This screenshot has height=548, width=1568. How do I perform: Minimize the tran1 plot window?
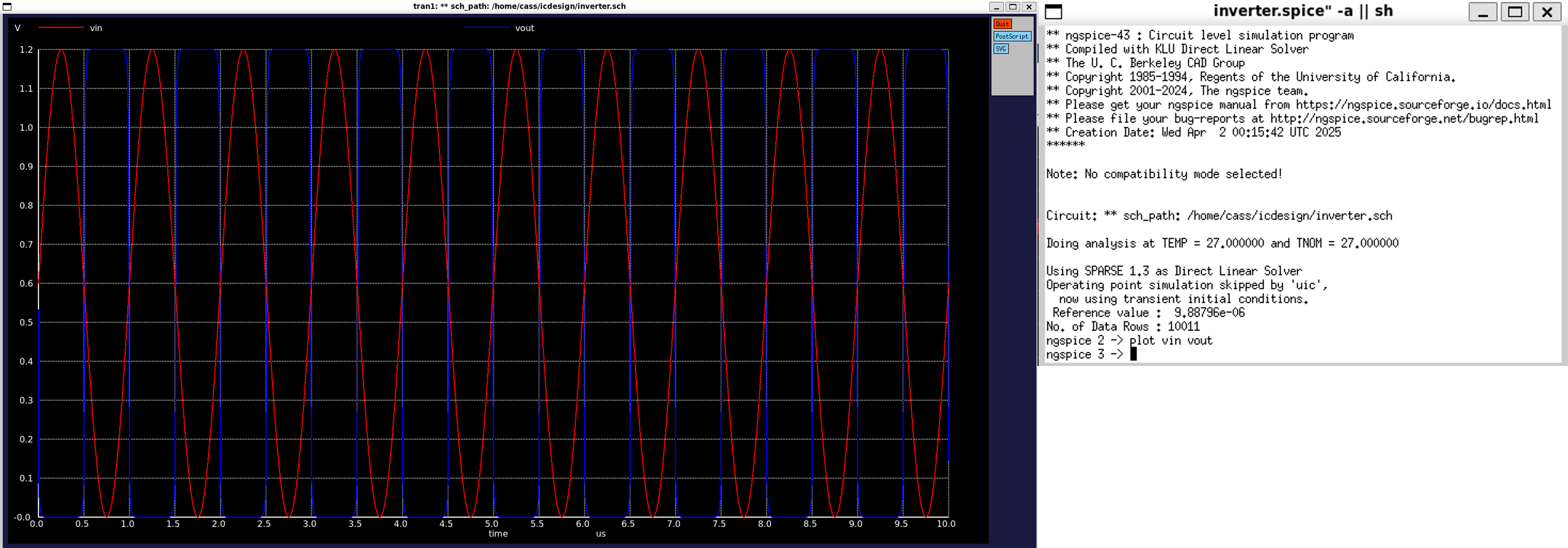click(996, 7)
